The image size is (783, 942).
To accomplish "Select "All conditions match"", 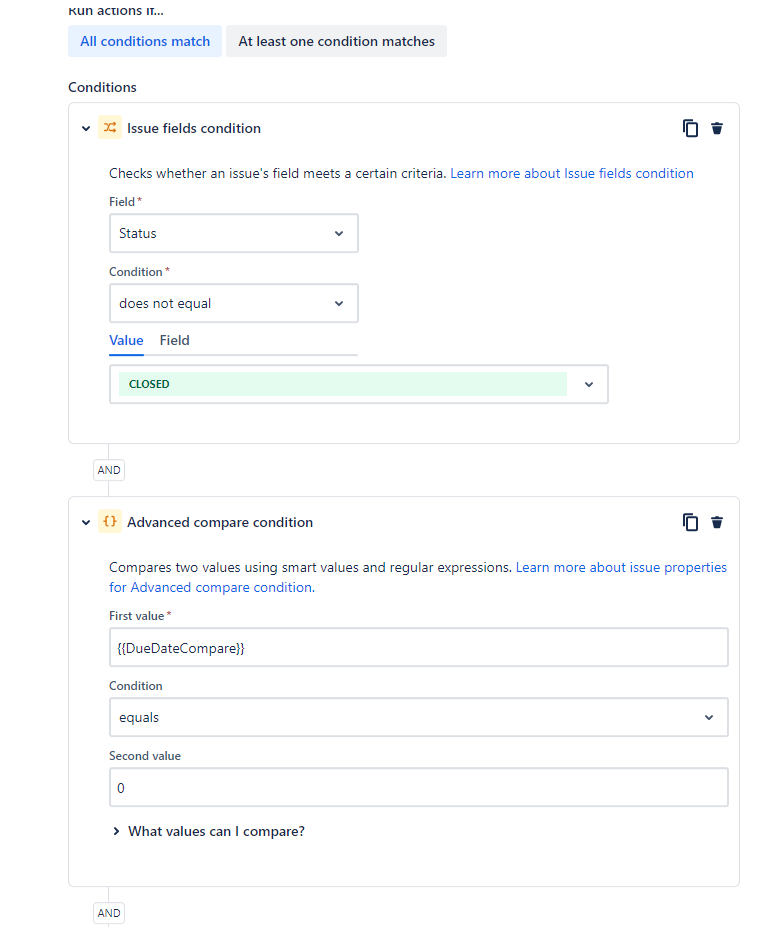I will tap(144, 41).
